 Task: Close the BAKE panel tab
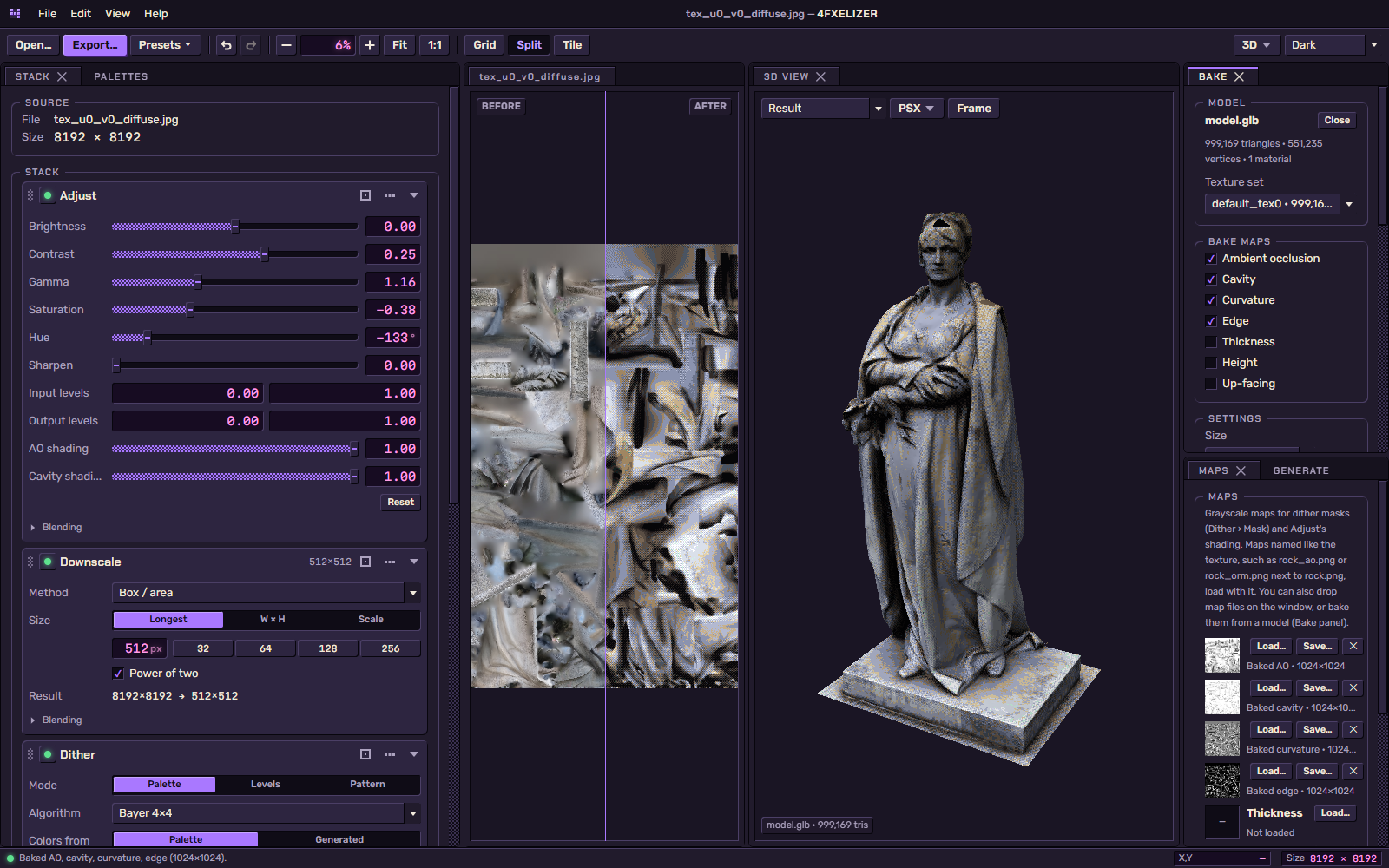click(1240, 76)
